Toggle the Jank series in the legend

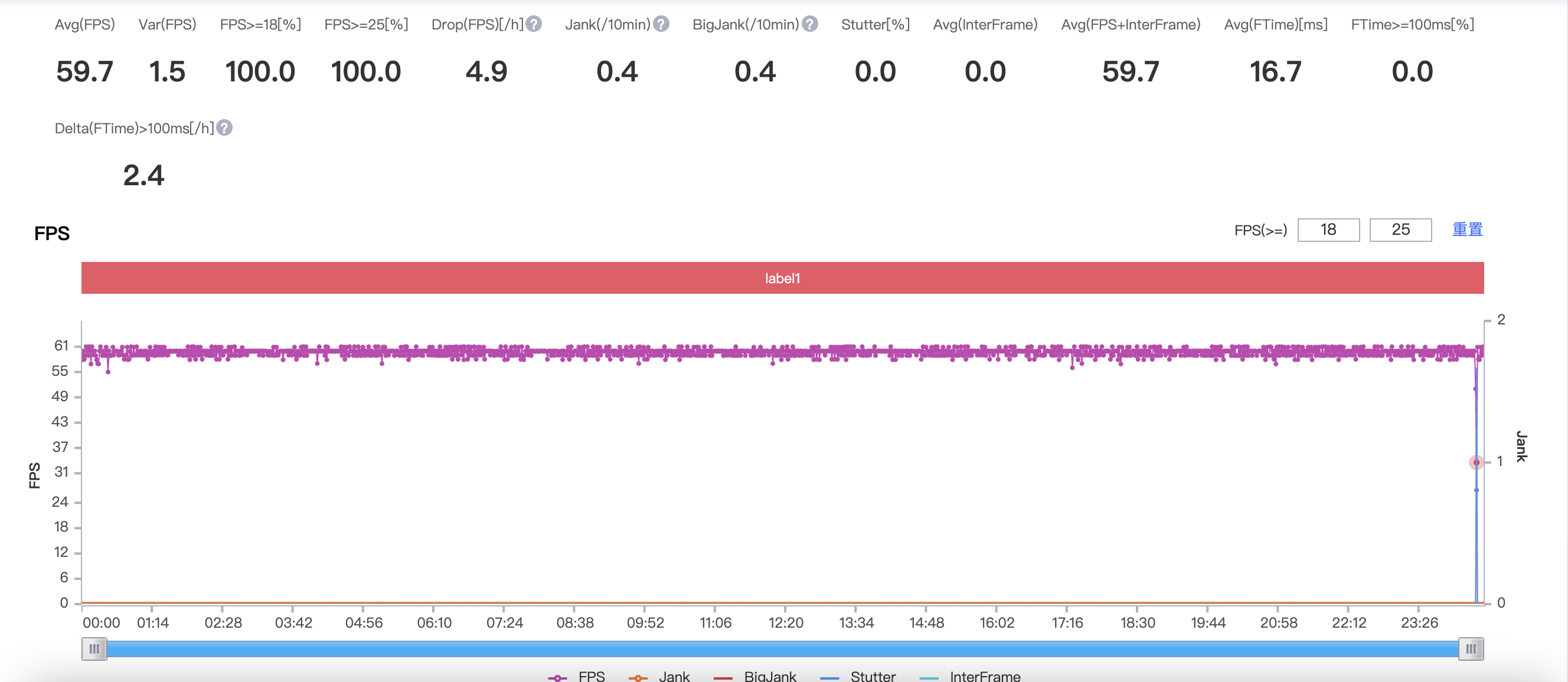point(659,676)
